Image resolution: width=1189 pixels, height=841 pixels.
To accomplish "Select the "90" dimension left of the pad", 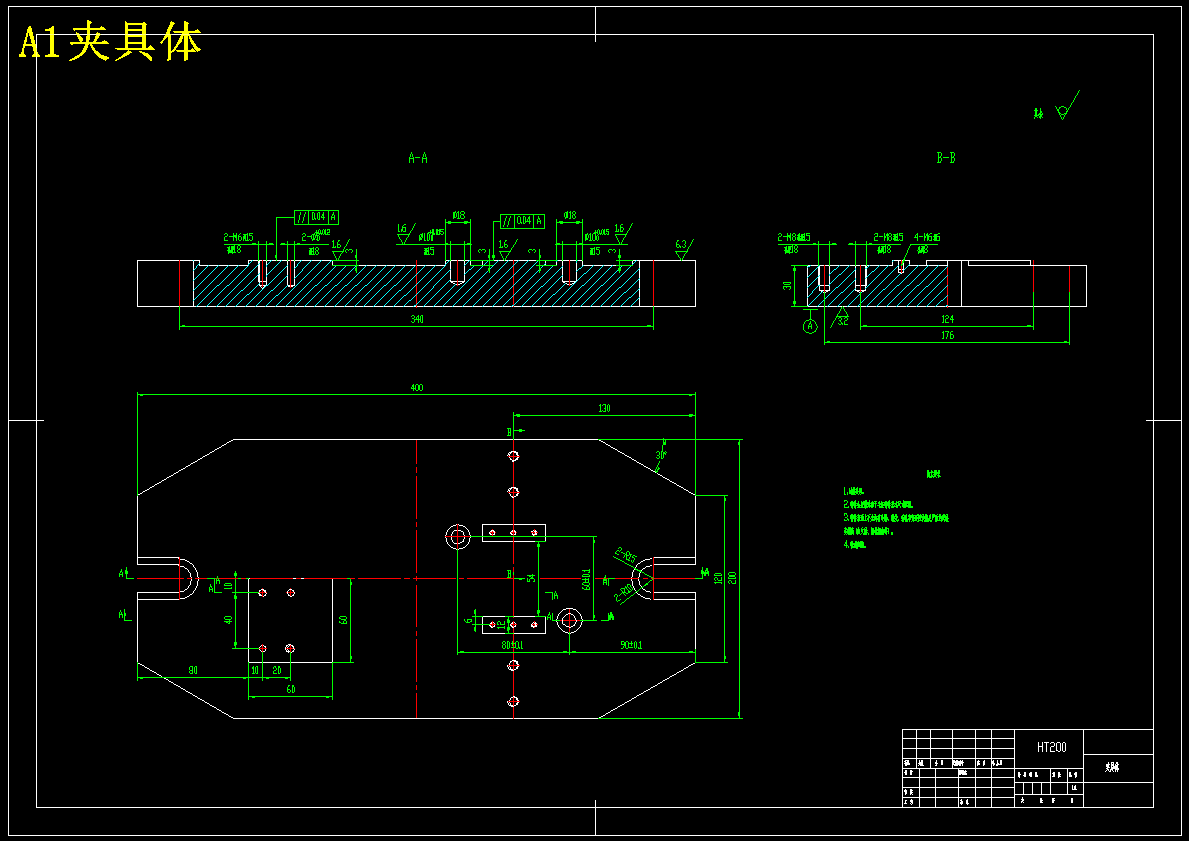I will (x=193, y=670).
